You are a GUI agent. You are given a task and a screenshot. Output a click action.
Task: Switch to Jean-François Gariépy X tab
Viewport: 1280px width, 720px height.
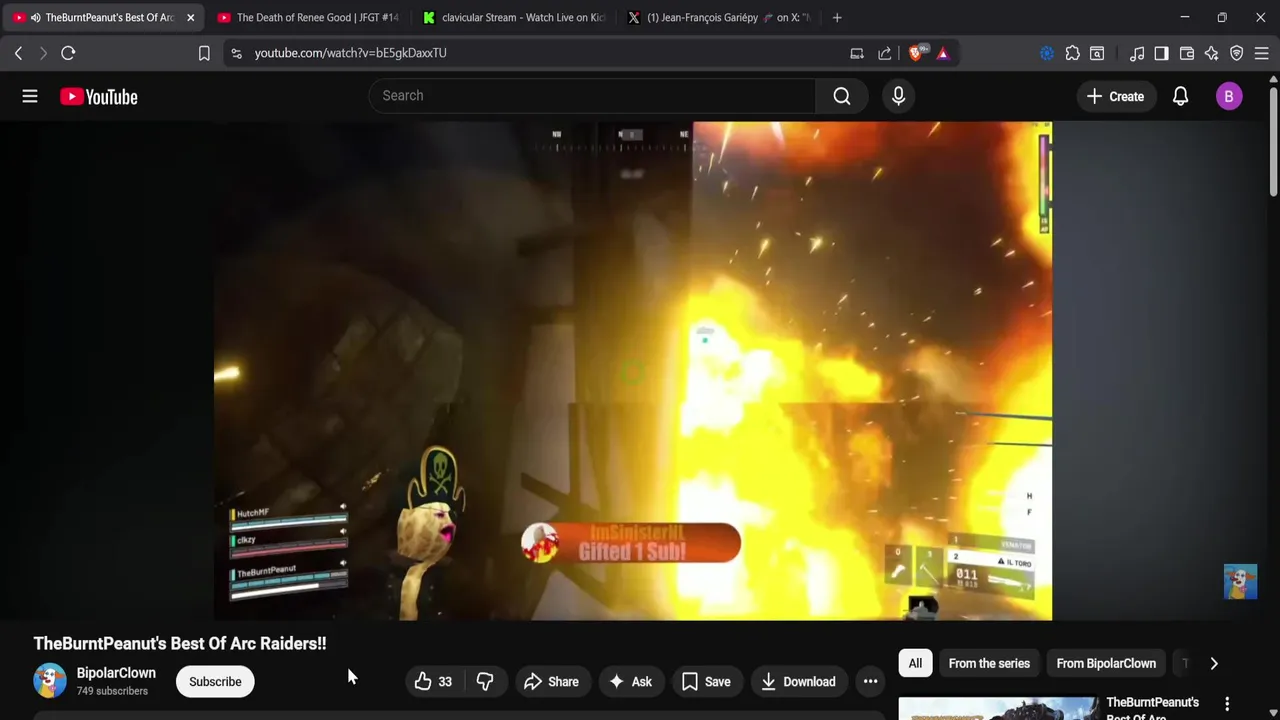(x=718, y=17)
